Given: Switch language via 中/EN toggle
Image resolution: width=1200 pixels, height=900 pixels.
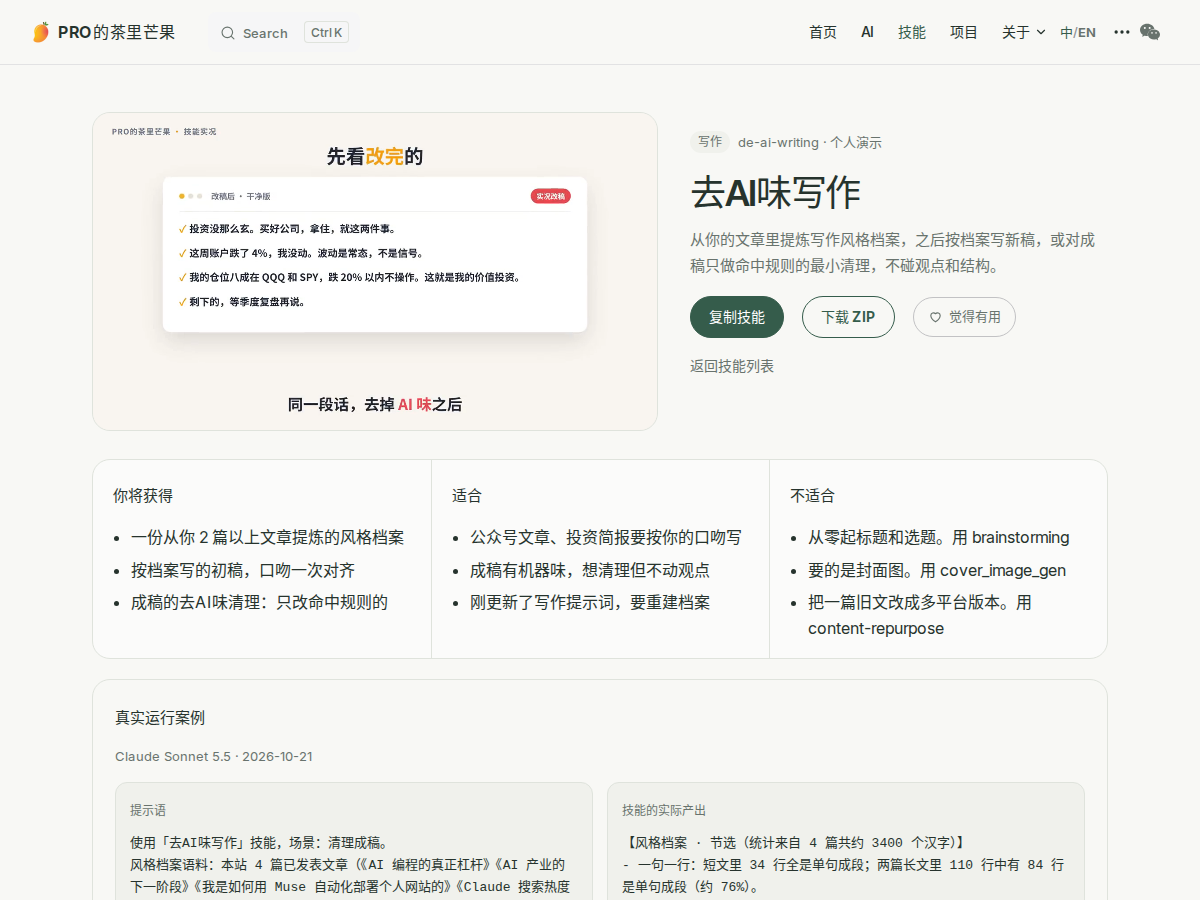Looking at the screenshot, I should point(1078,32).
